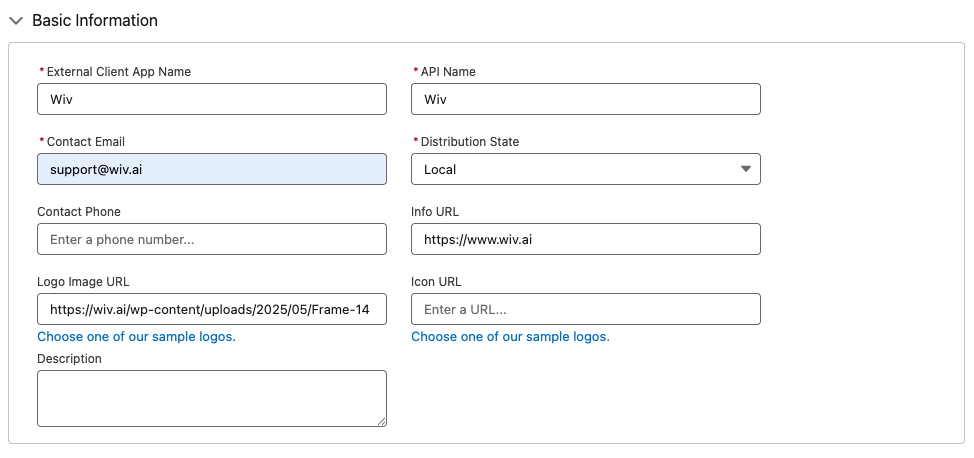Focus the External Client App Name field
Screen dimensions: 974x458
pos(211,99)
